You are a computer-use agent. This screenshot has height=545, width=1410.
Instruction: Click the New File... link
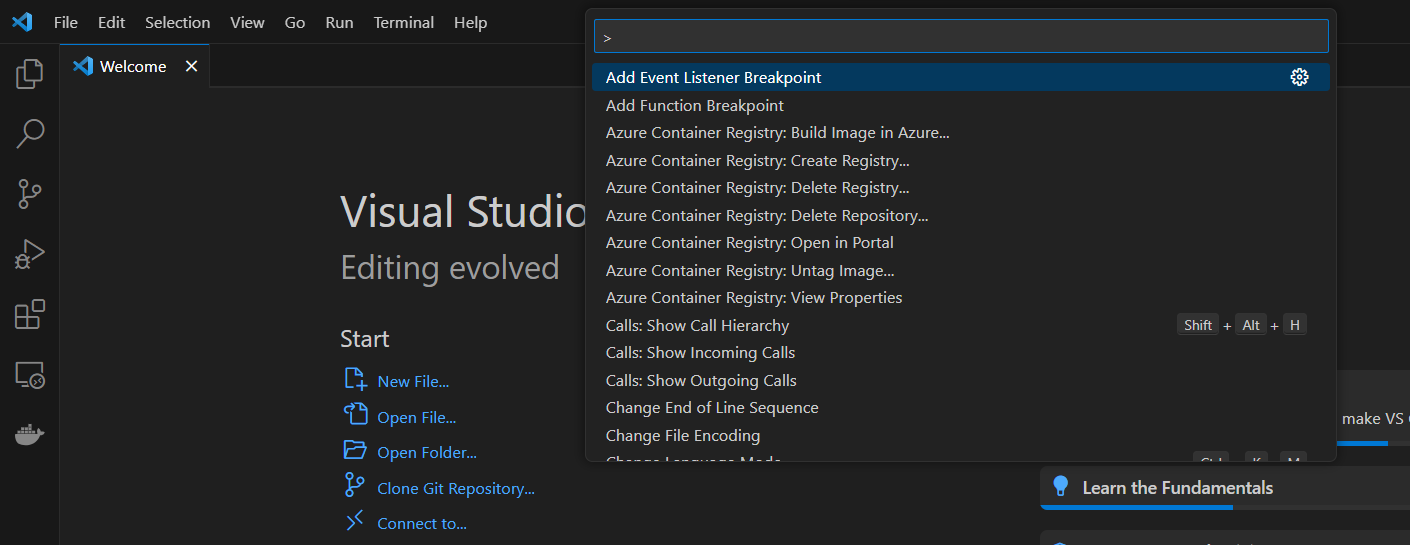[x=412, y=381]
